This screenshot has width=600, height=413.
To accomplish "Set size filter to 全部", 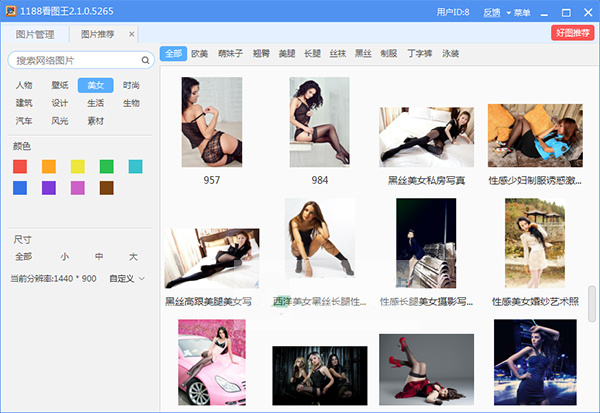I will click(x=23, y=256).
